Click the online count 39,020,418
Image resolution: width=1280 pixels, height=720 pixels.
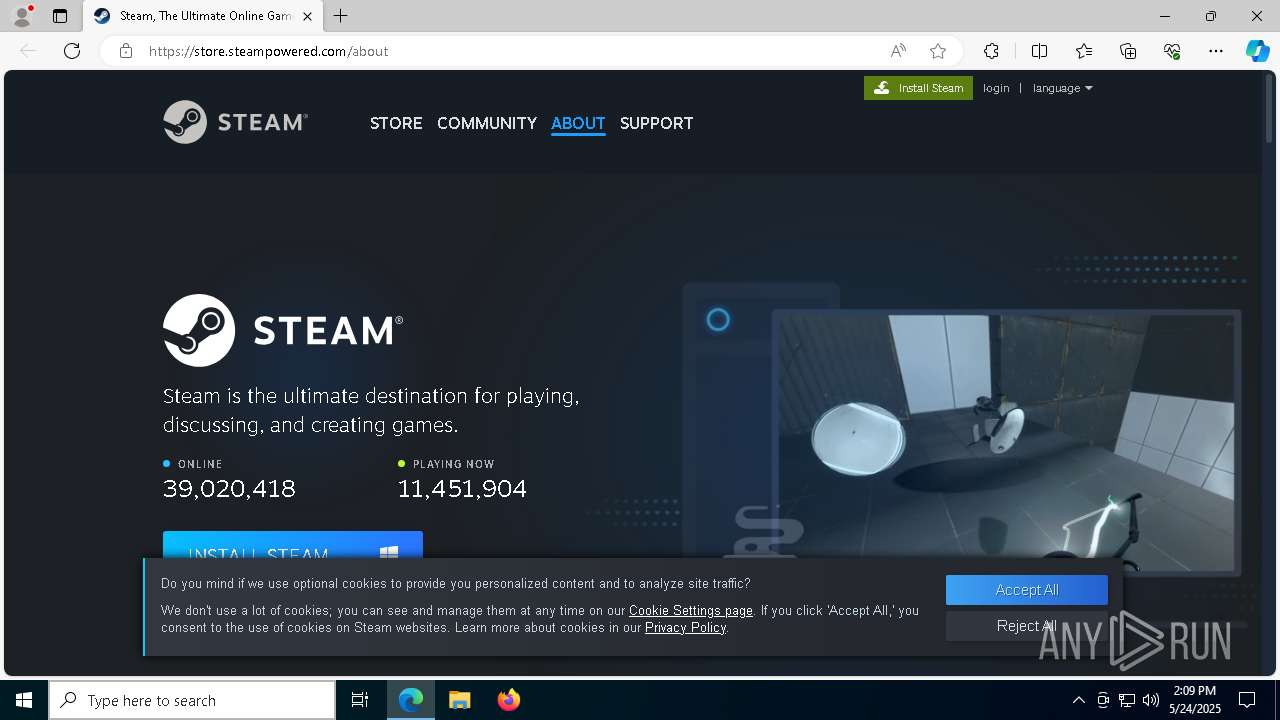[x=229, y=488]
